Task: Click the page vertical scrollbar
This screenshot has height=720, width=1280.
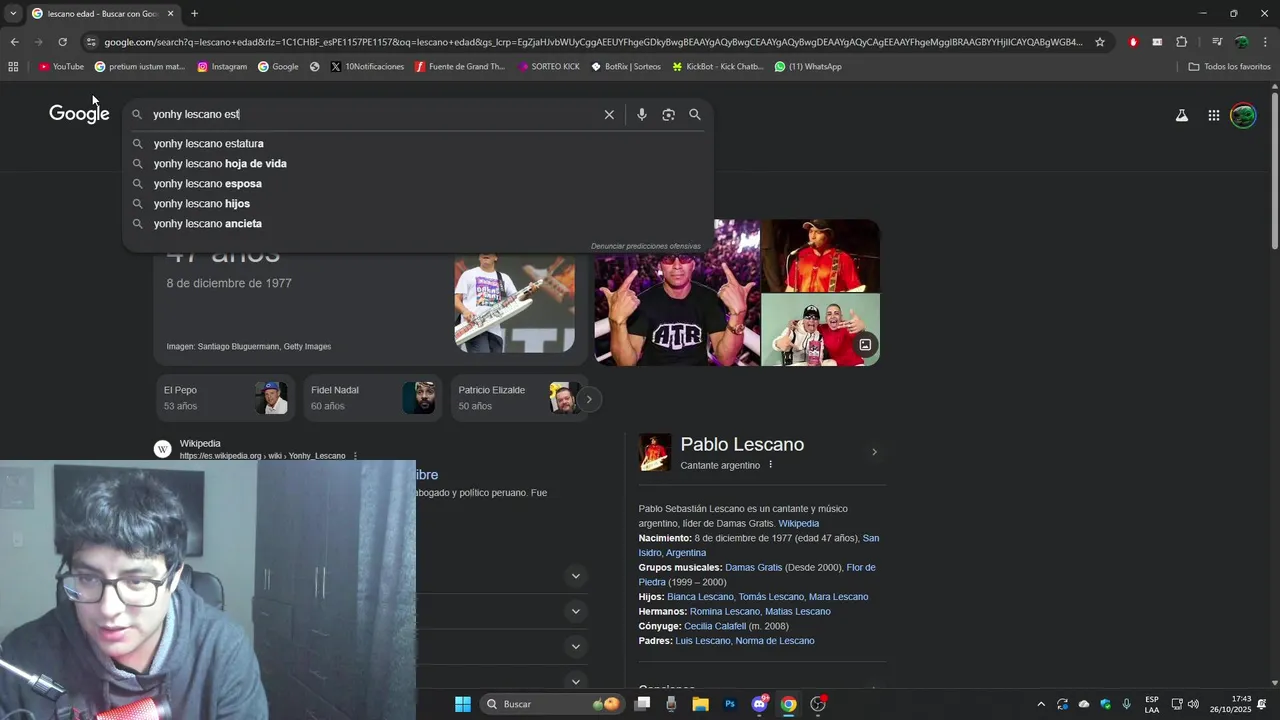Action: point(1274,170)
